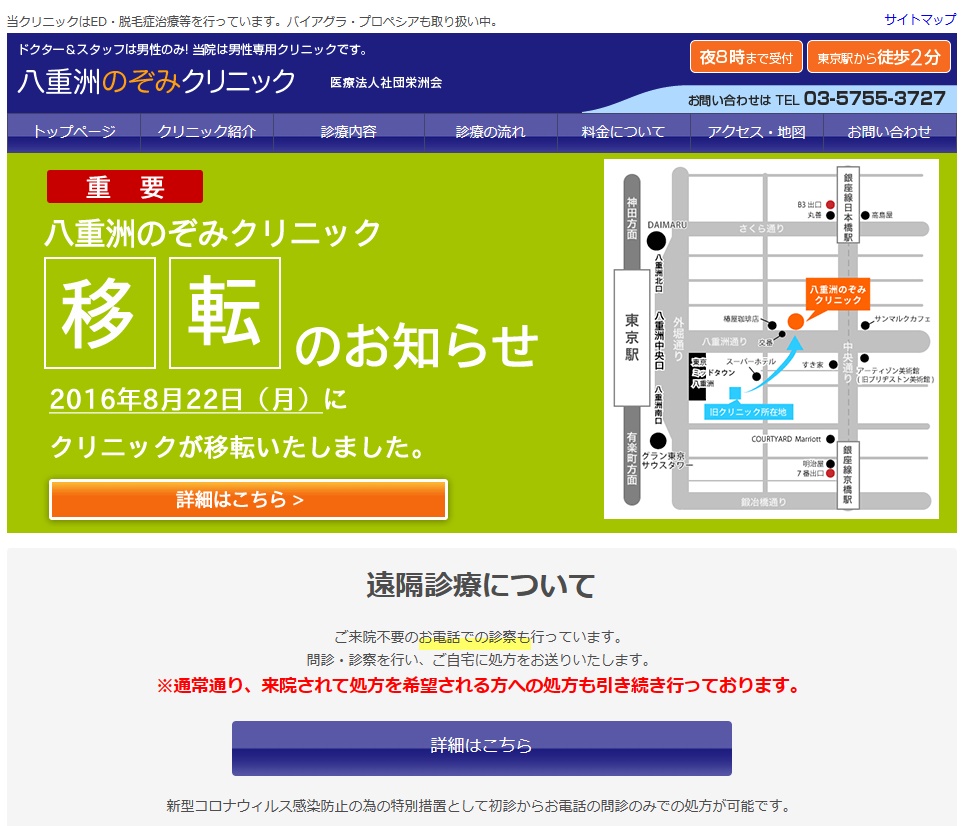
Task: Click the 東京駅 station box on map
Action: point(632,337)
